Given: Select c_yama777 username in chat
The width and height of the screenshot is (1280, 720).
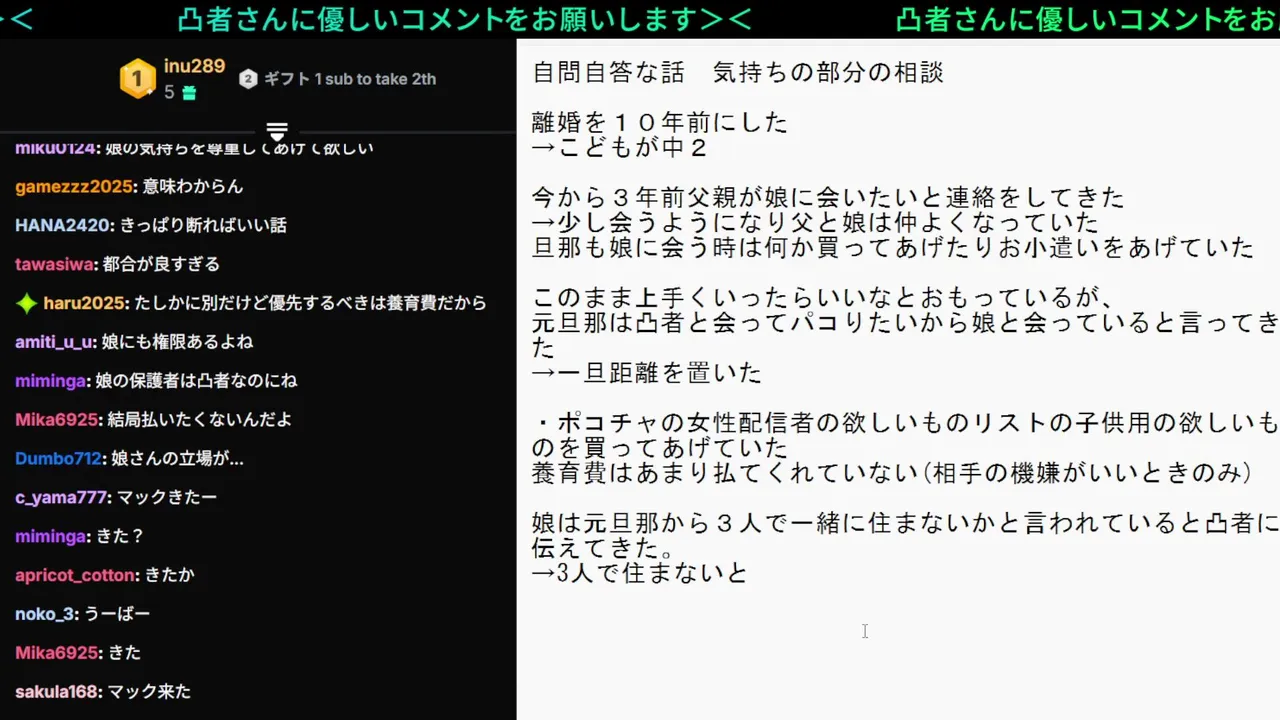Looking at the screenshot, I should 62,497.
